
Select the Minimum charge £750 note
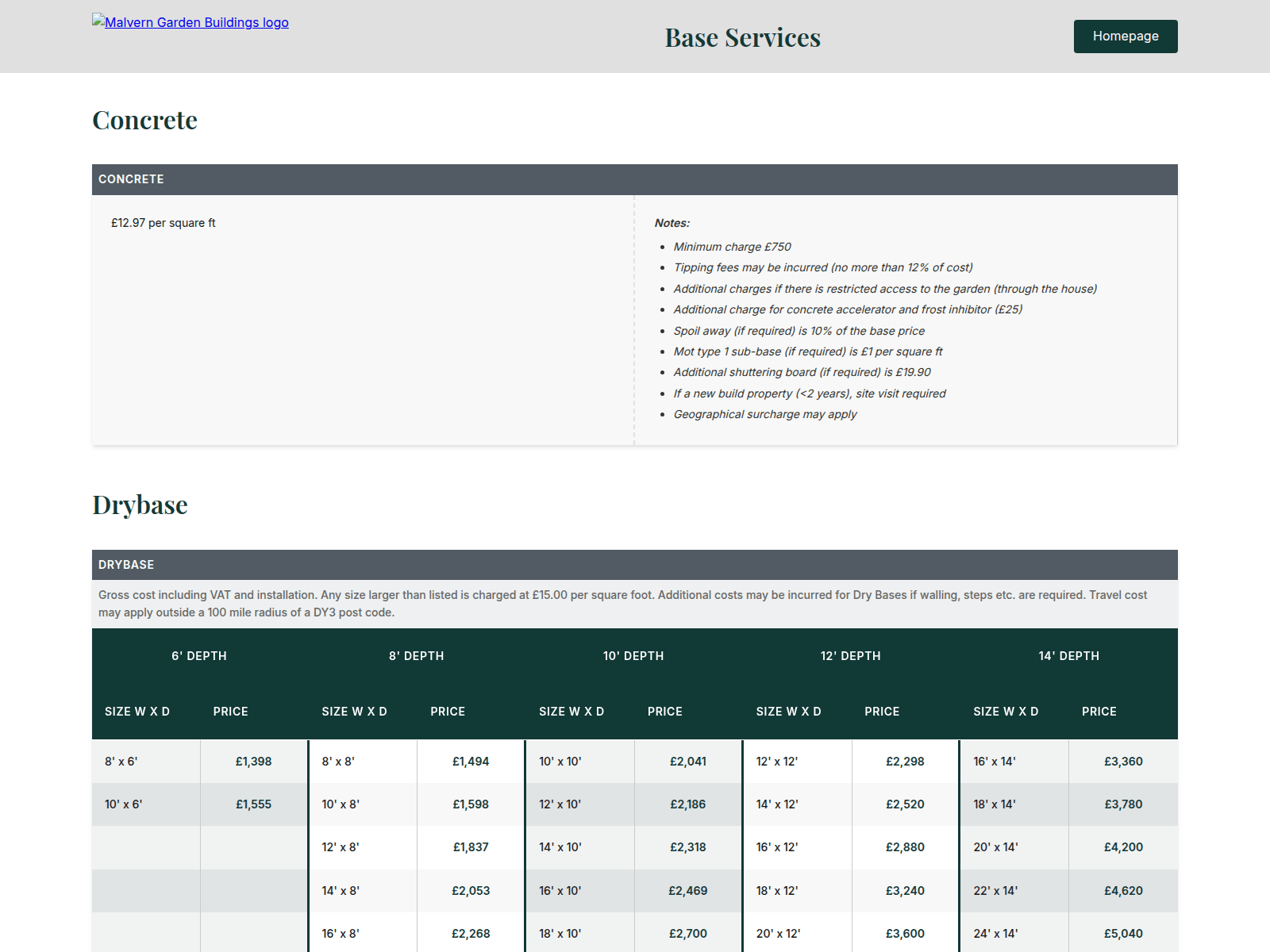pyautogui.click(x=732, y=247)
